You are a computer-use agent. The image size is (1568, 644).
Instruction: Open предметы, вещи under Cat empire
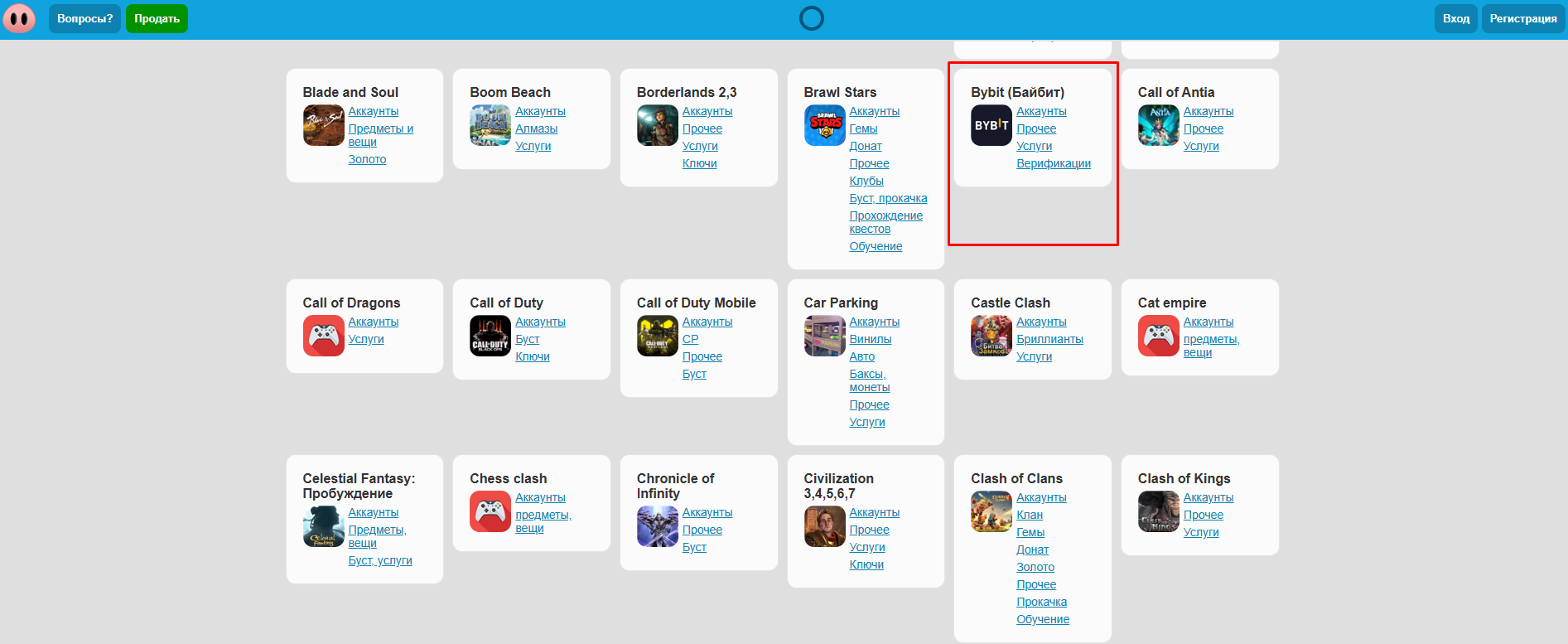(x=1211, y=346)
